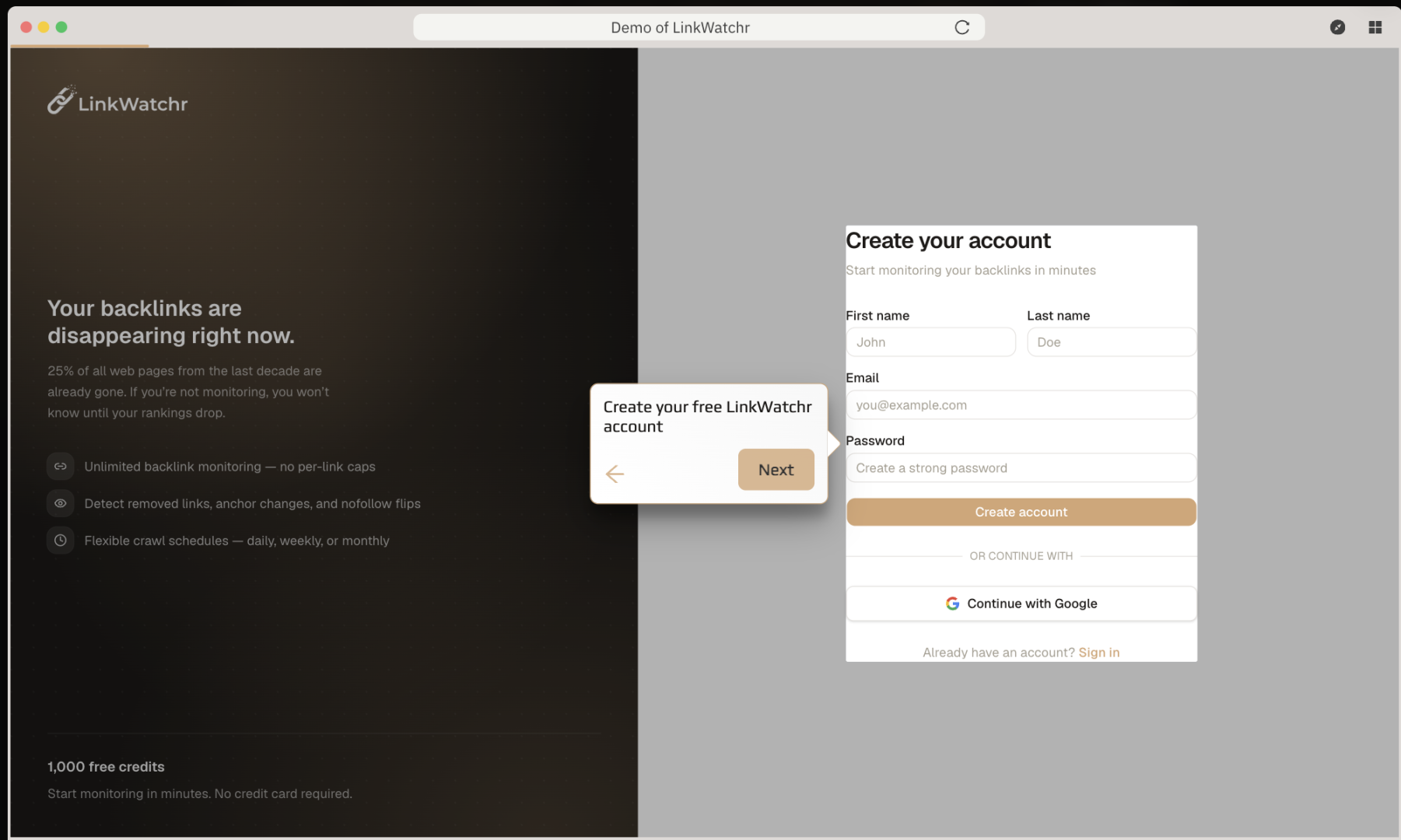The image size is (1401, 840).
Task: Click the reload icon in the address bar
Action: tap(961, 27)
